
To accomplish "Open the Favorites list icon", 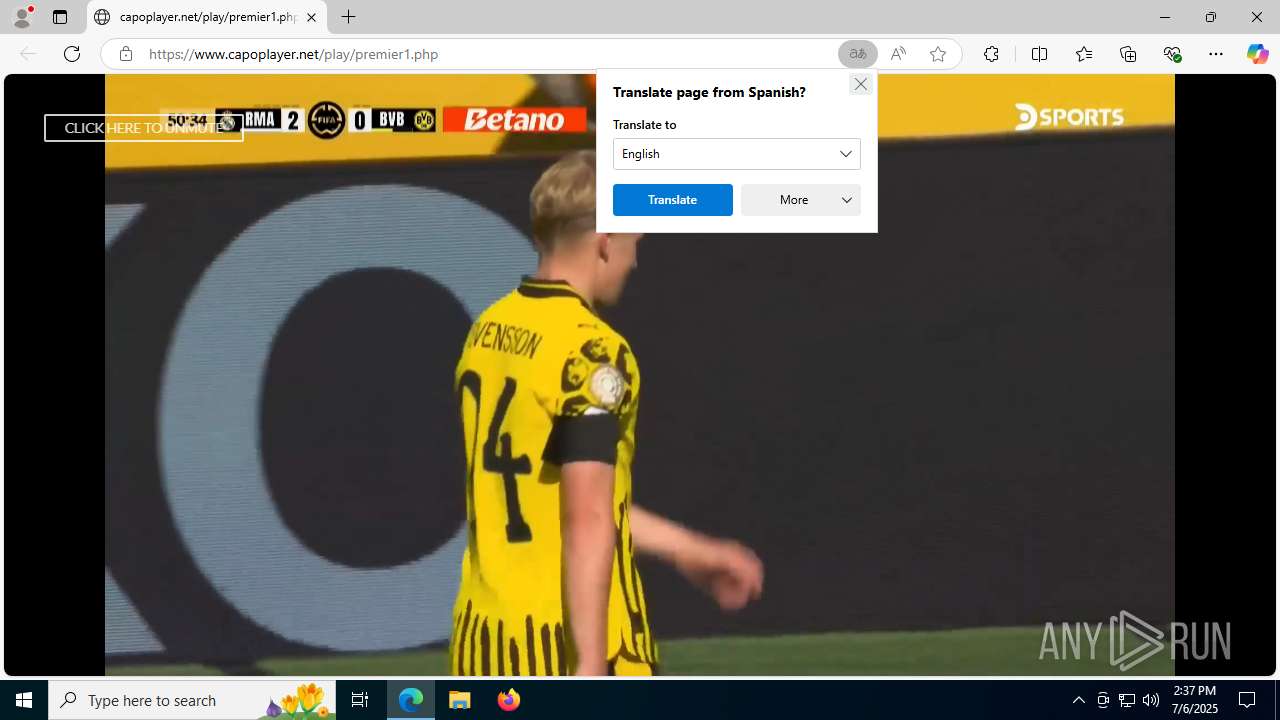I will 1084,54.
